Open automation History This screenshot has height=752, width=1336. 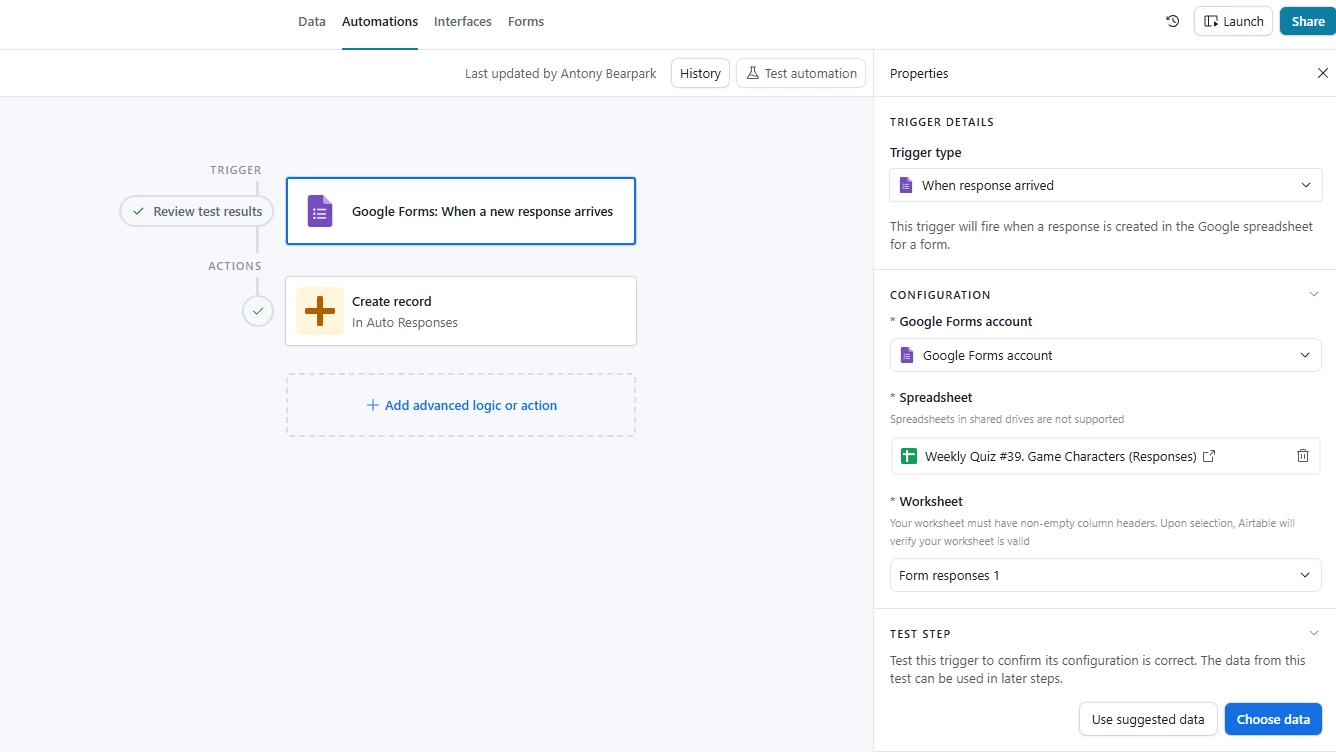click(x=700, y=73)
